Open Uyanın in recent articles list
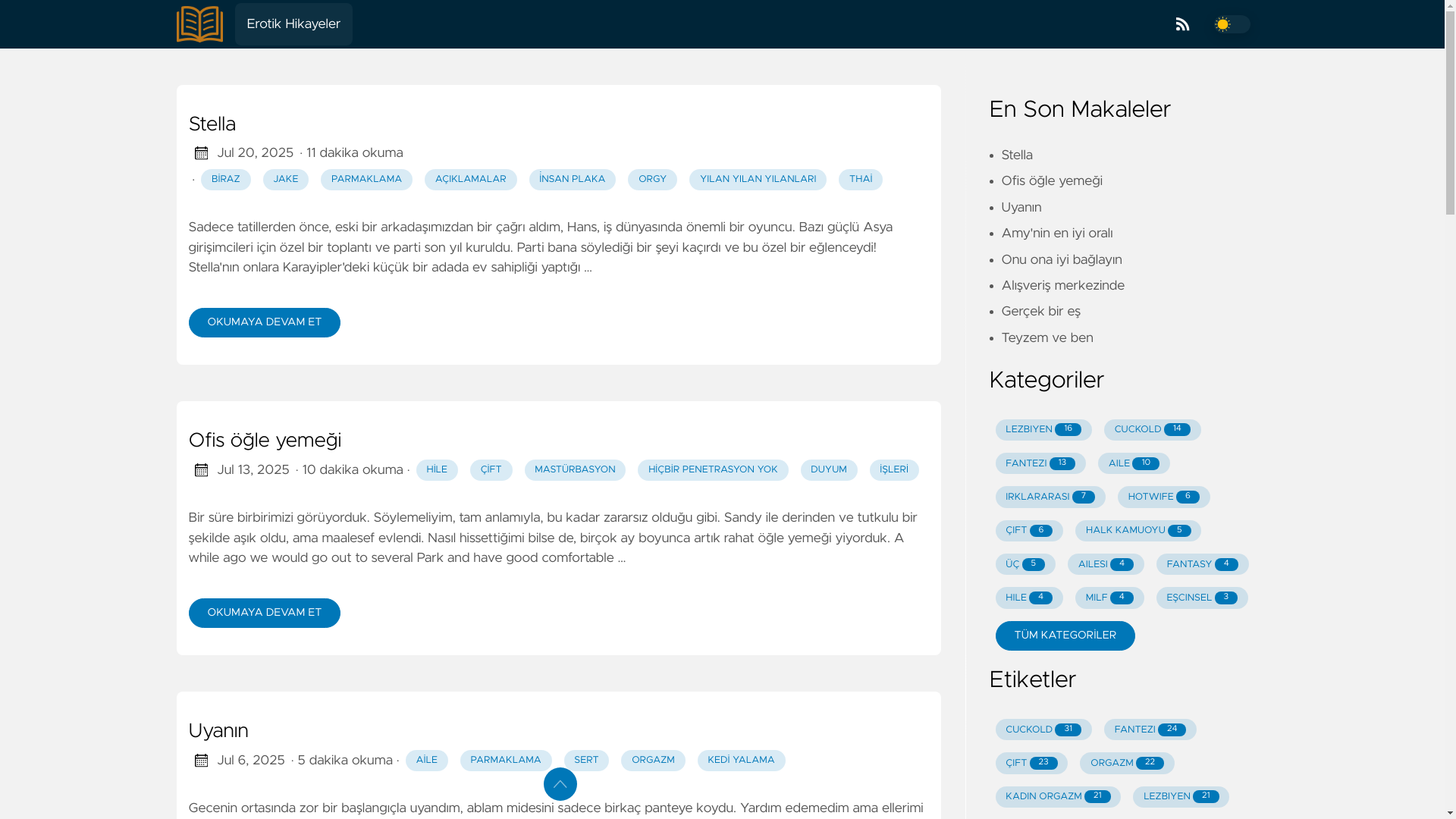Image resolution: width=1456 pixels, height=819 pixels. point(1021,208)
